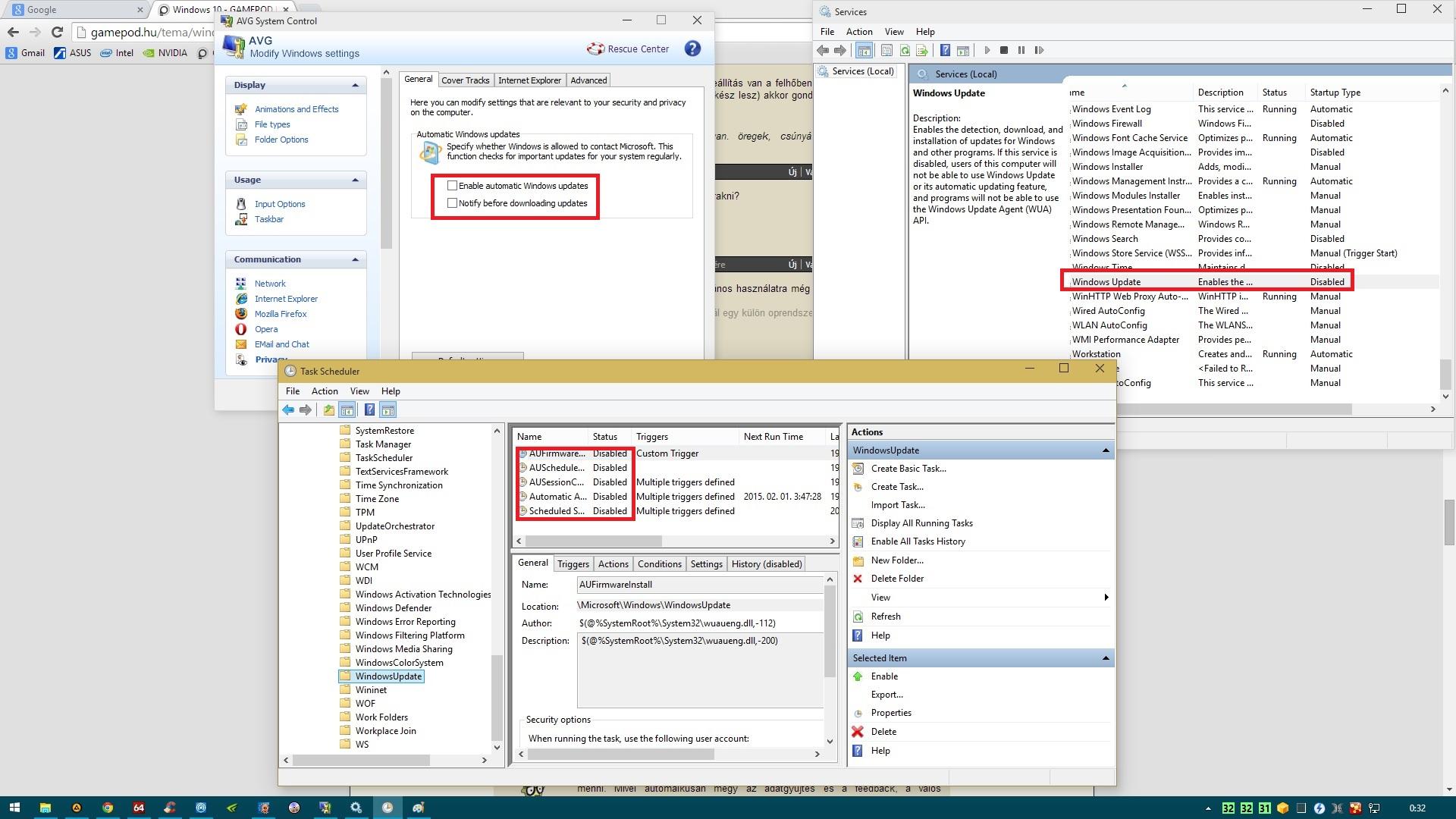Viewport: 1456px width, 819px height.
Task: Switch to AVG Cover Tracks tab
Action: pyautogui.click(x=465, y=80)
